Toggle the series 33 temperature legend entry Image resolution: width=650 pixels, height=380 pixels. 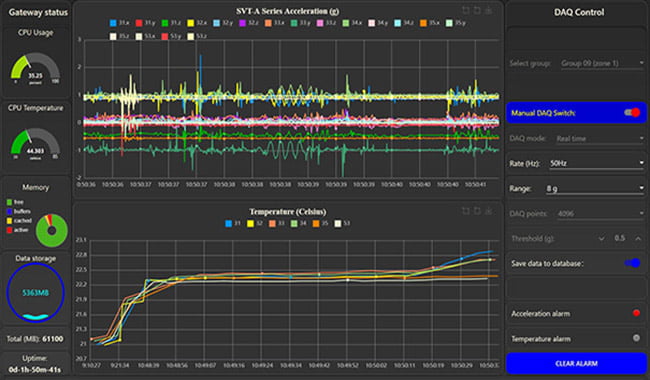(276, 223)
